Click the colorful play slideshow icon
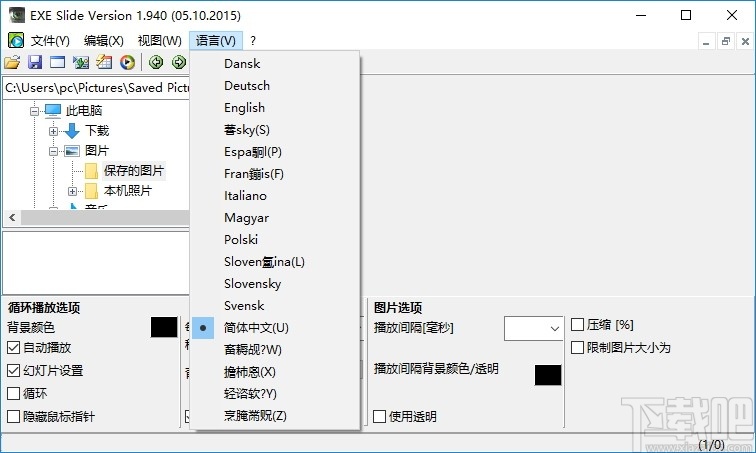 pos(127,62)
